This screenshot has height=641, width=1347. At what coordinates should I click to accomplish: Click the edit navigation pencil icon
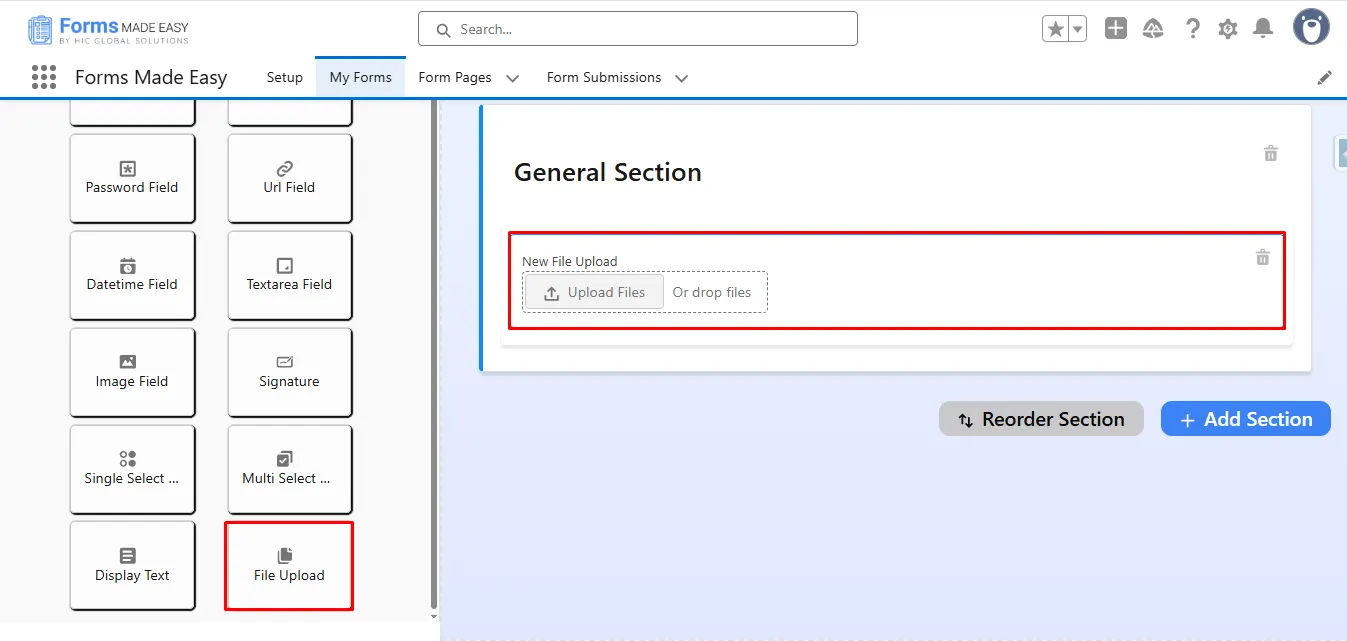[1324, 78]
